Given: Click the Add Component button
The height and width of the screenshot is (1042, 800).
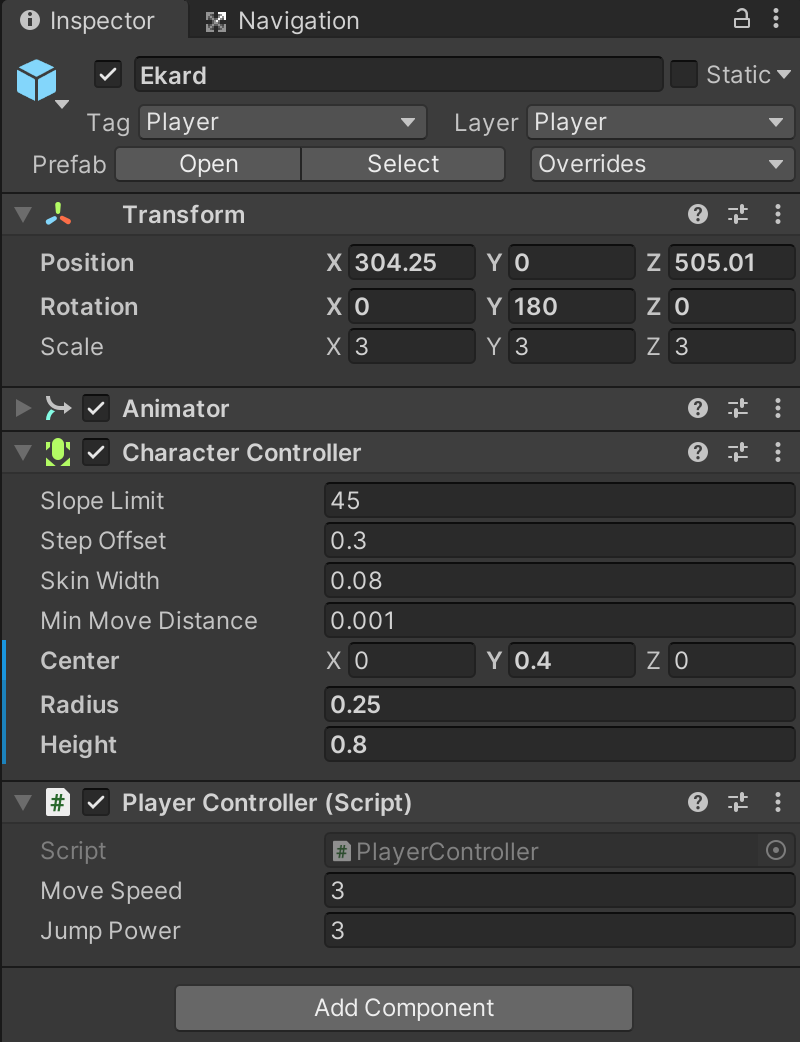Looking at the screenshot, I should click(x=403, y=1008).
